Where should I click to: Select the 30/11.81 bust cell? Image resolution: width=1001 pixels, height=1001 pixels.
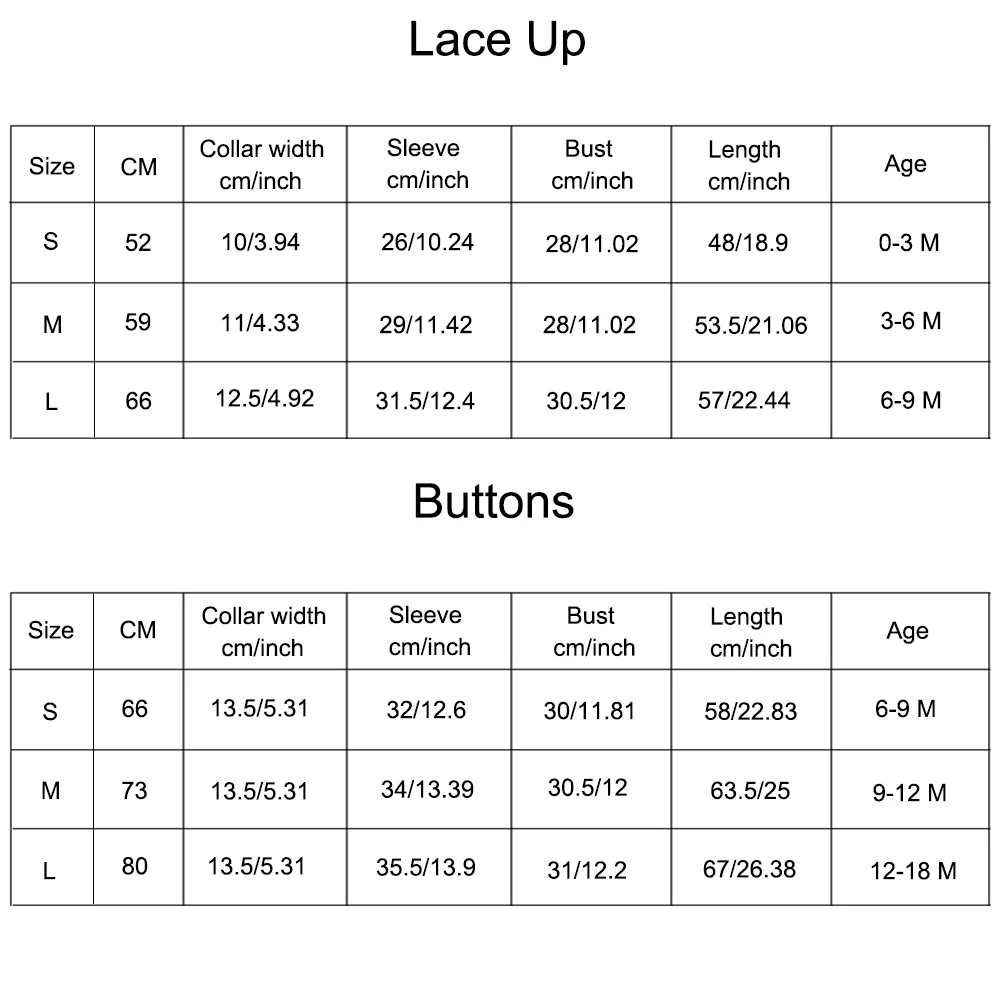(x=589, y=711)
